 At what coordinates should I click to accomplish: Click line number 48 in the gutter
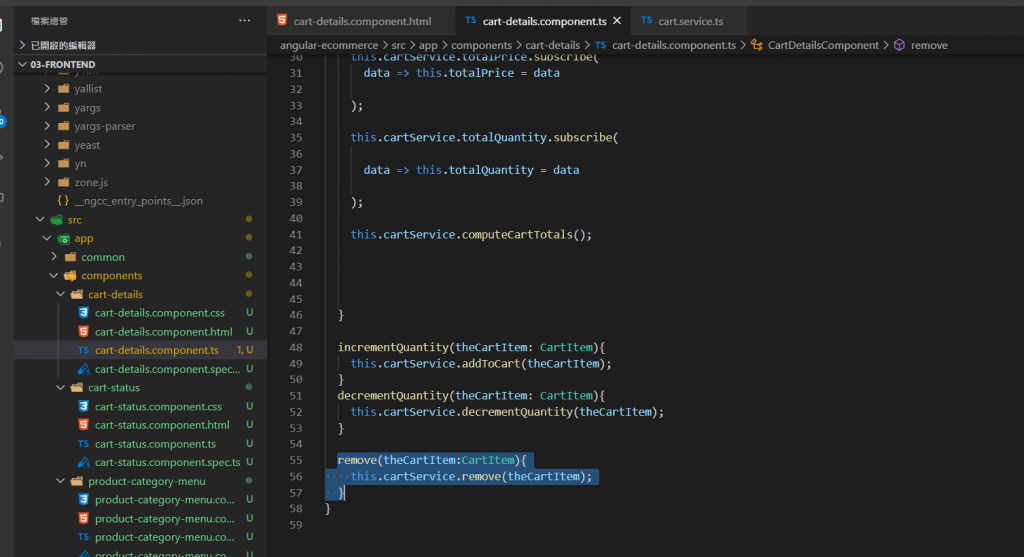tap(296, 347)
